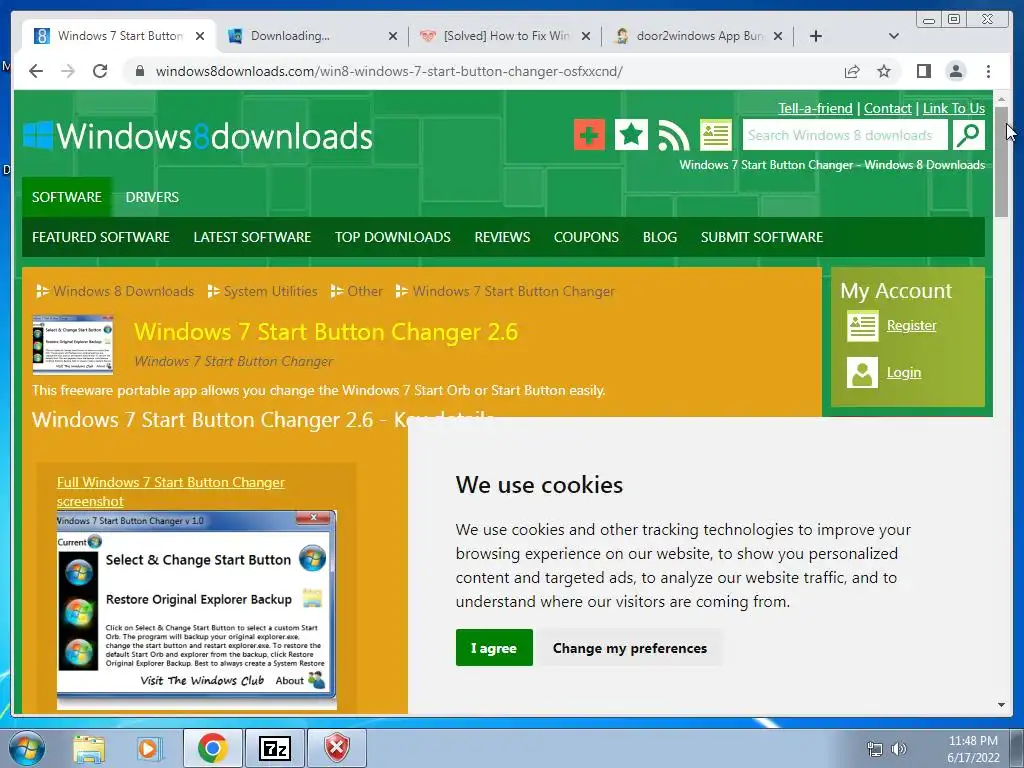The height and width of the screenshot is (768, 1024).
Task: Switch to the DRIVERS tab
Action: click(152, 197)
